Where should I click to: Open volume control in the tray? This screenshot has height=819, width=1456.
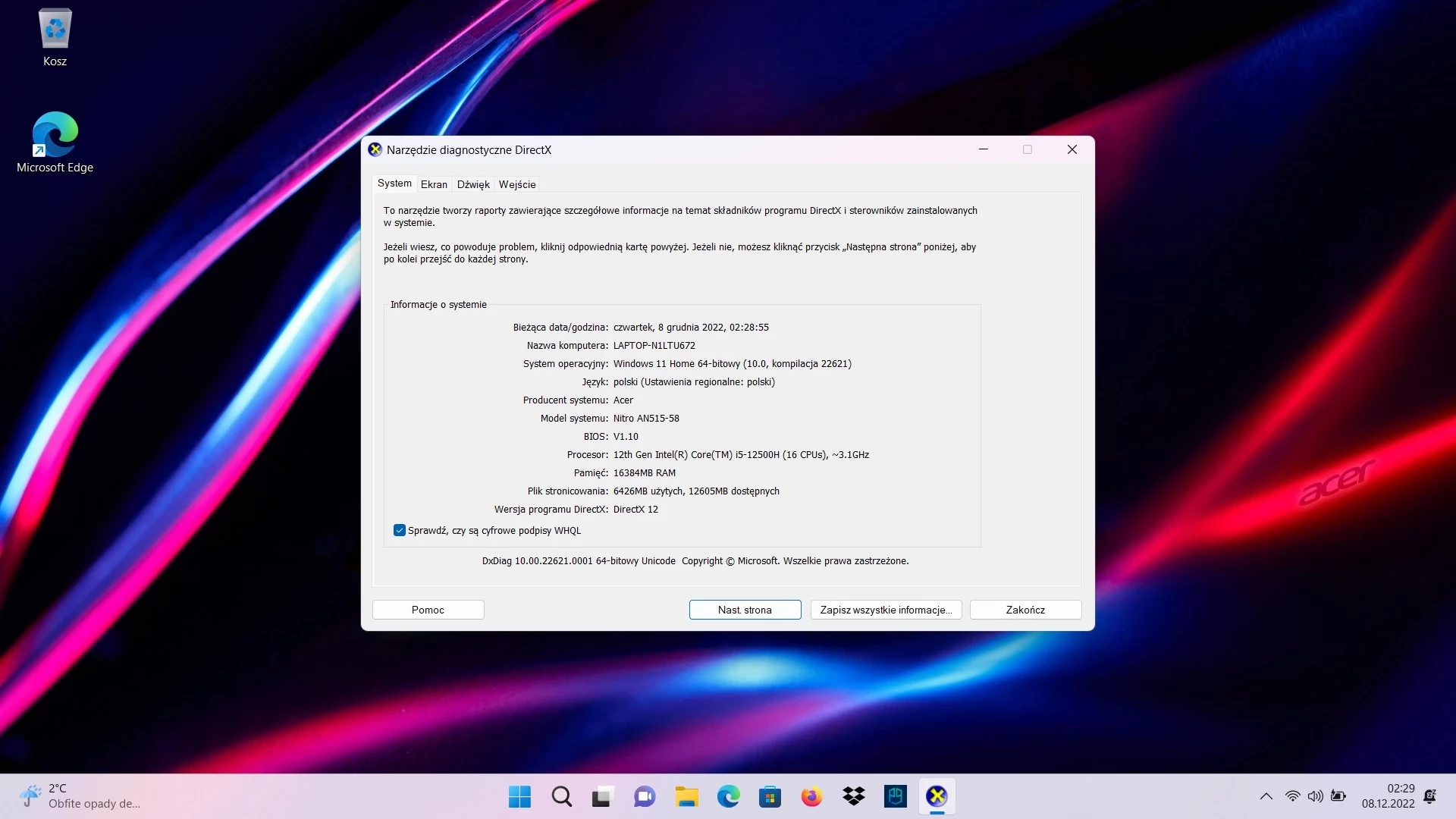(1315, 796)
